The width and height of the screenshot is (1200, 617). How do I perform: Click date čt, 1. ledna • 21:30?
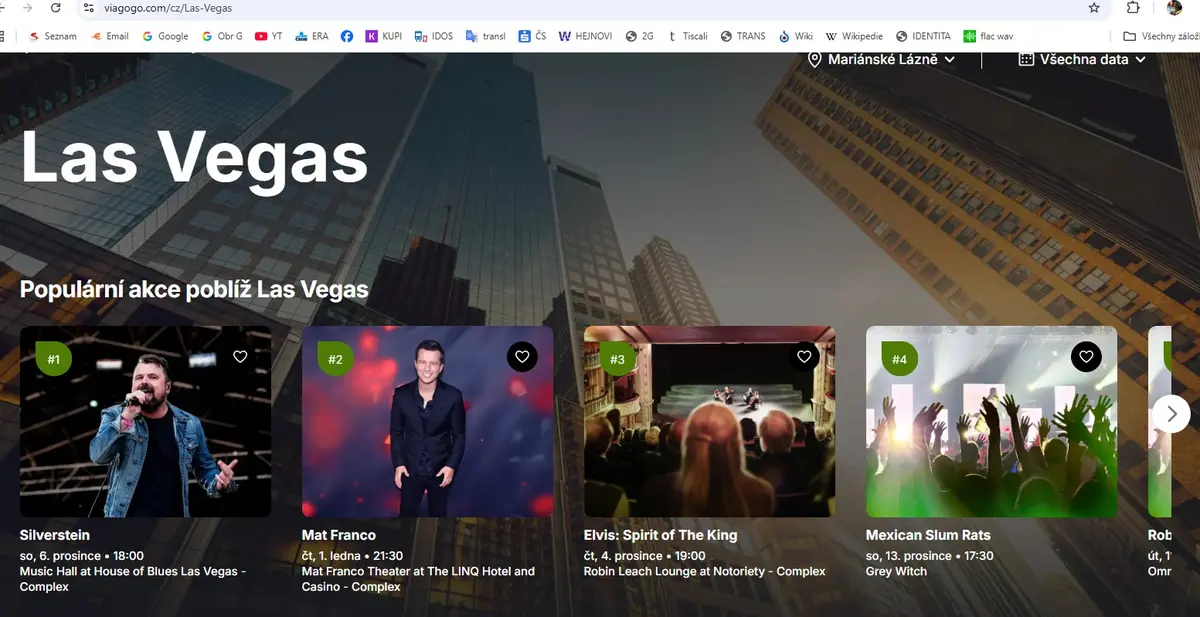(352, 555)
